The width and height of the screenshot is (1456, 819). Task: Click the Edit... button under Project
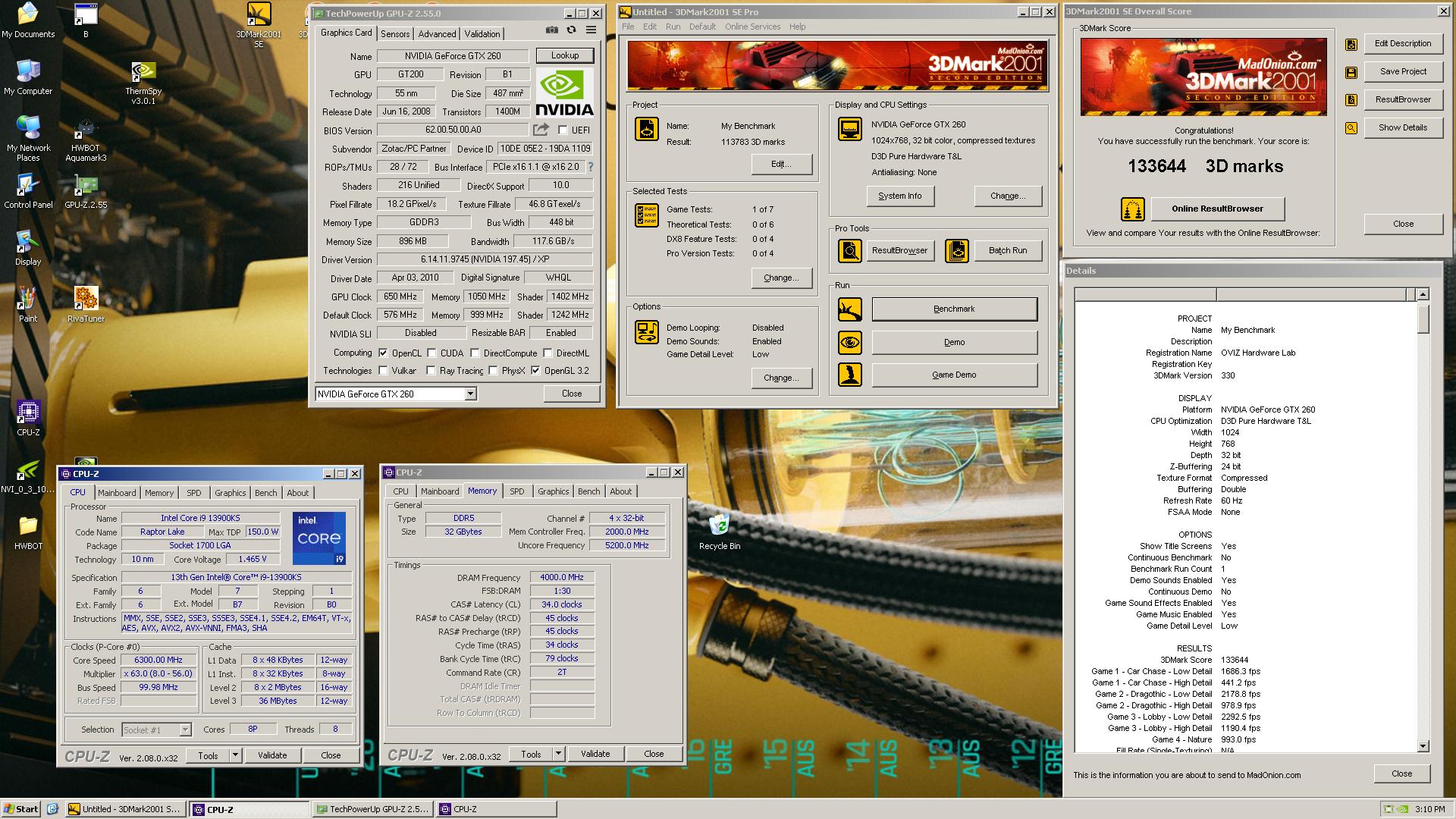click(781, 165)
